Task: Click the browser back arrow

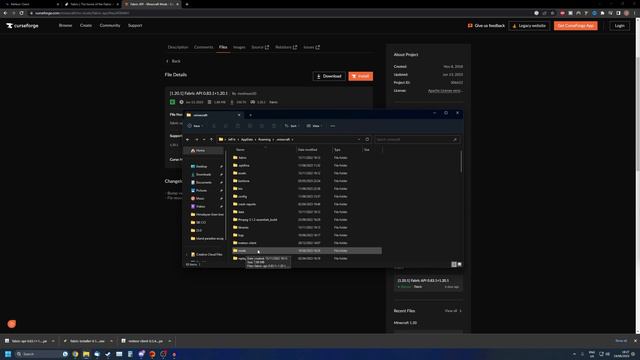Action: (5, 13)
